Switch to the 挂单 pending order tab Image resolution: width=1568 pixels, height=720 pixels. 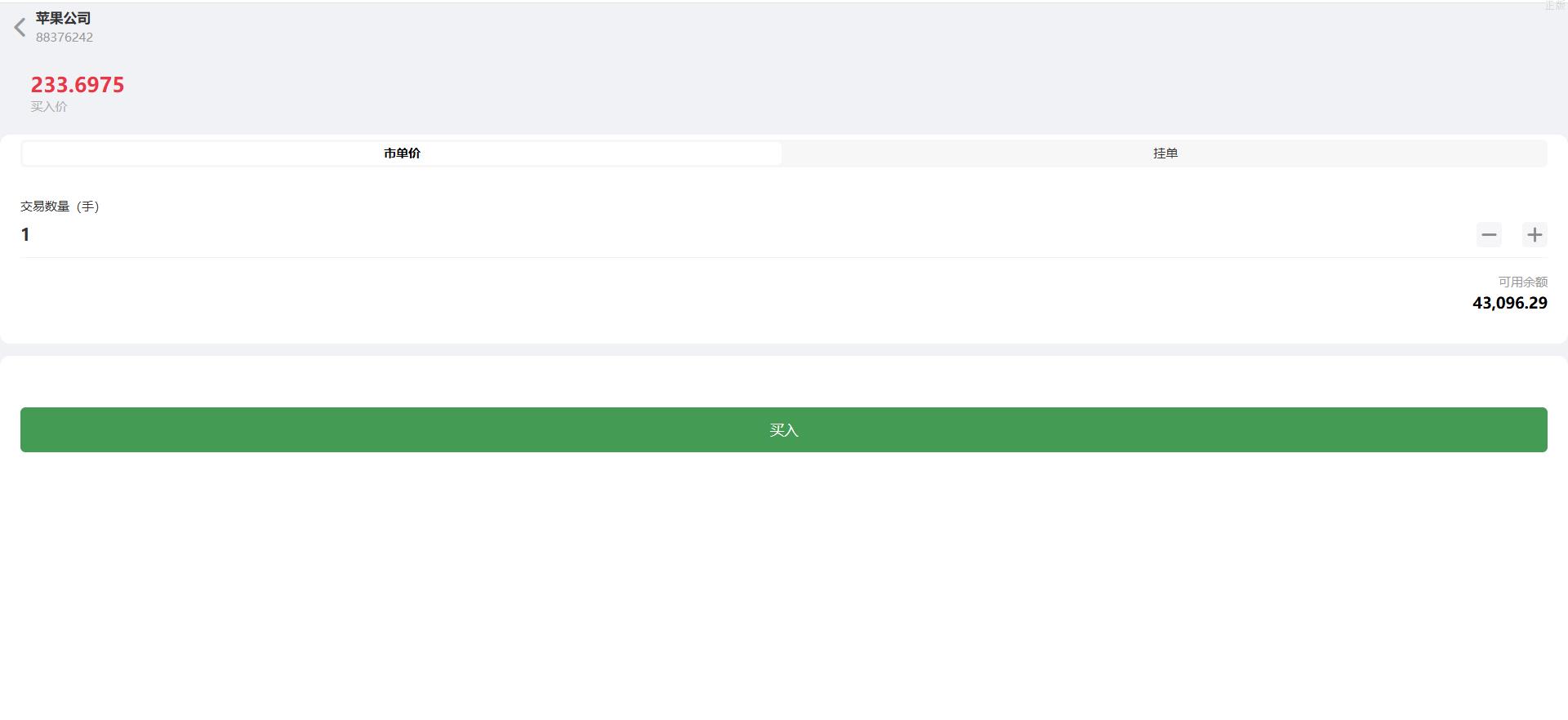pyautogui.click(x=1165, y=153)
